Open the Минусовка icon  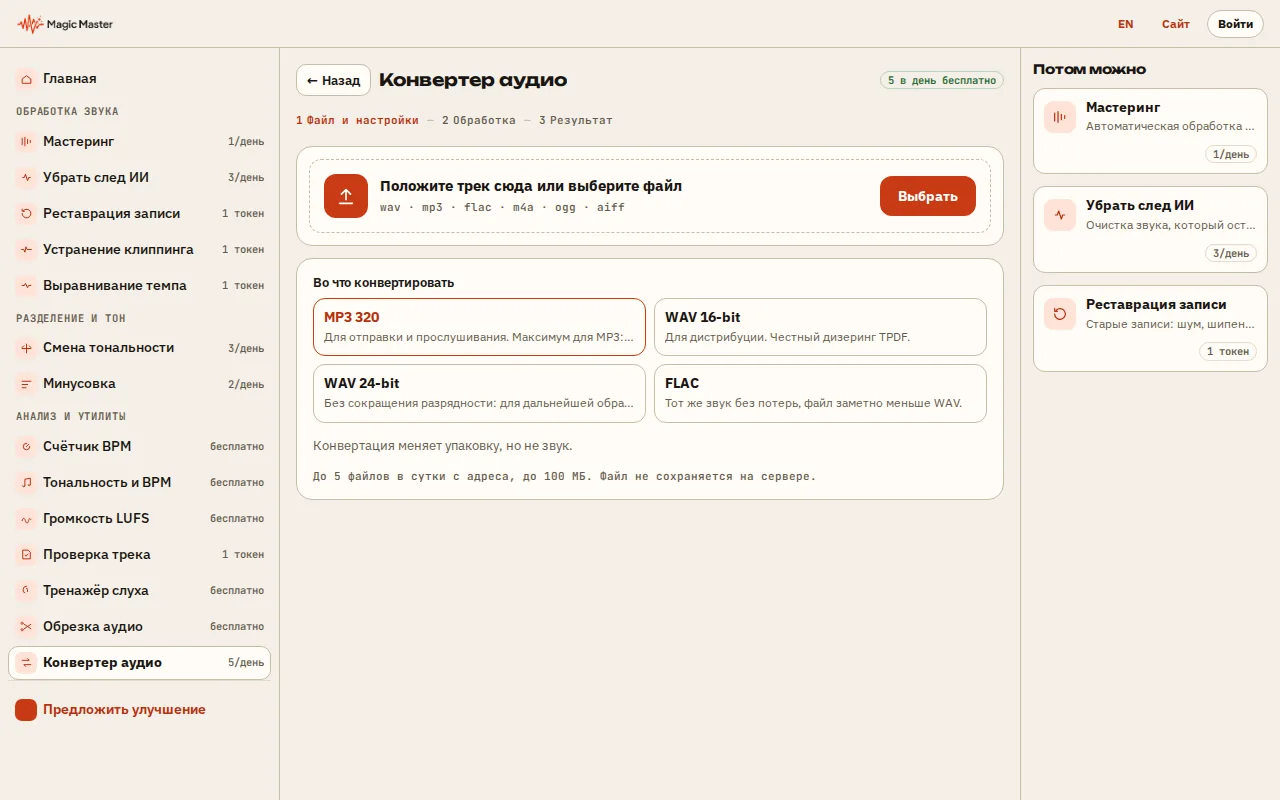(x=26, y=384)
